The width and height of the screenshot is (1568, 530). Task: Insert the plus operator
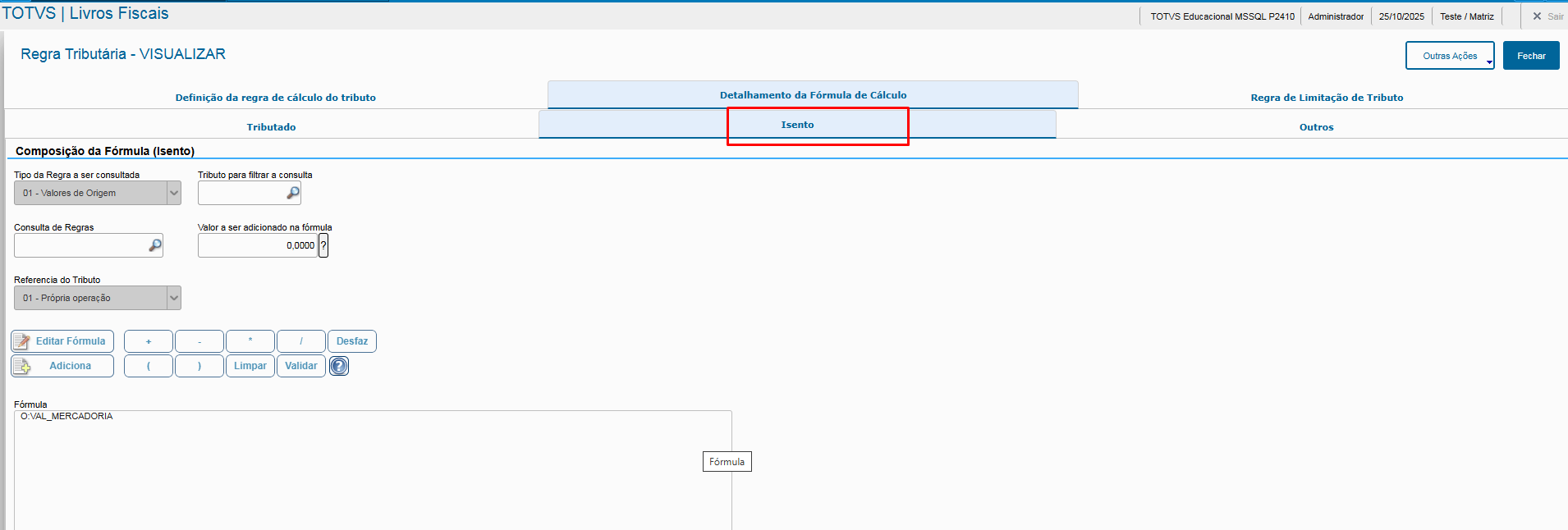[149, 341]
